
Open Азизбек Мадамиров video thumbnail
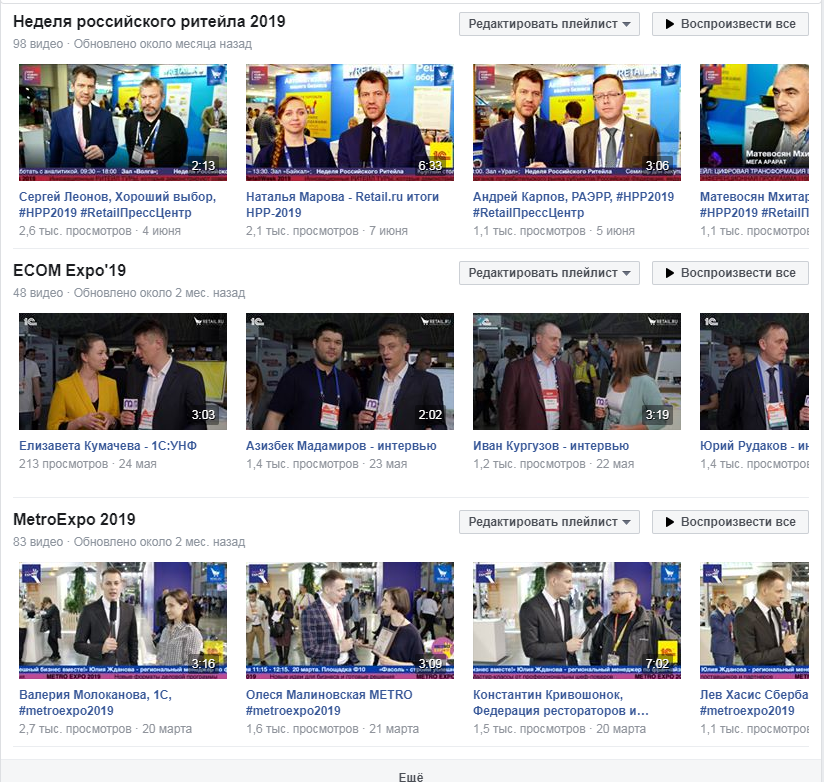(x=350, y=372)
